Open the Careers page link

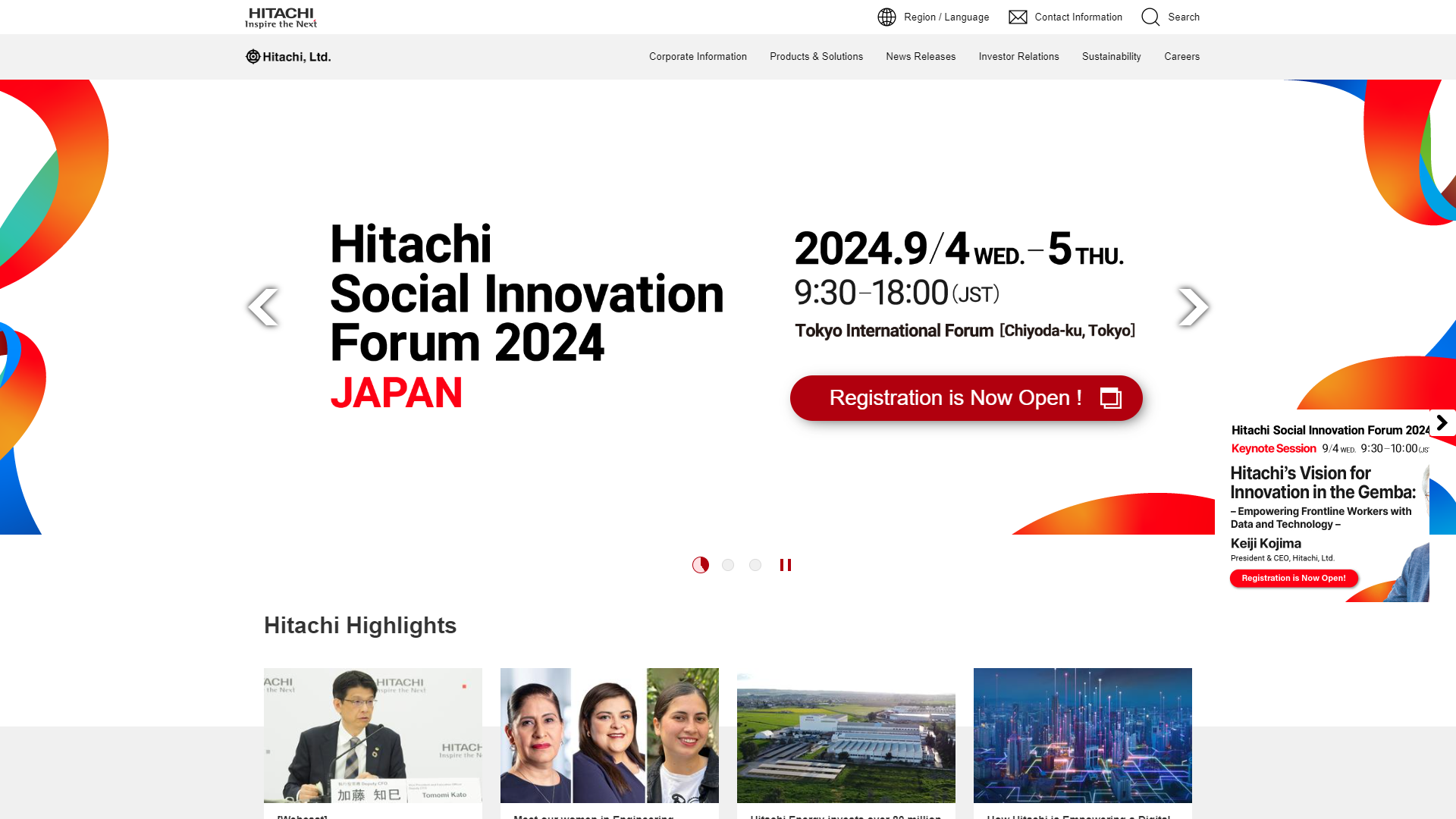(1181, 56)
